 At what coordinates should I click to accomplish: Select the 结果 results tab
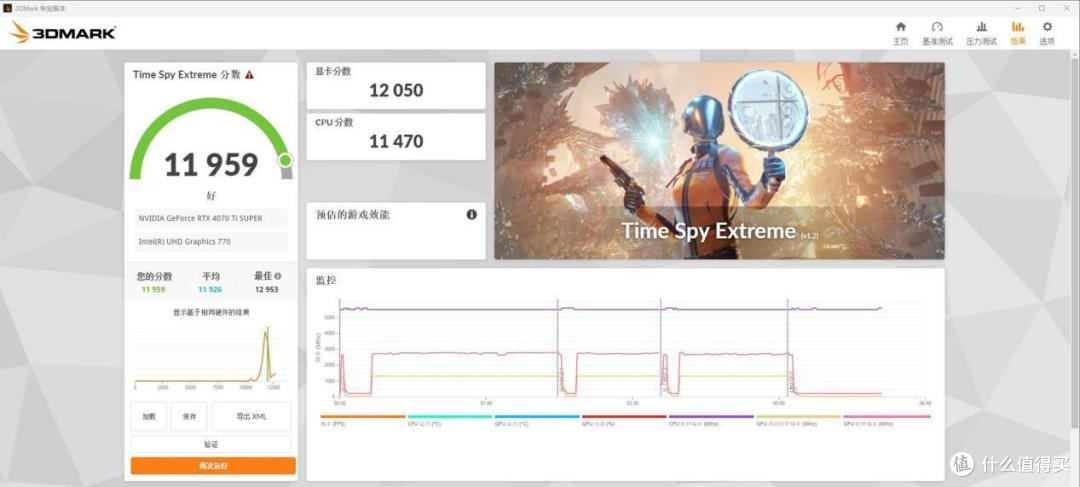coord(1018,33)
